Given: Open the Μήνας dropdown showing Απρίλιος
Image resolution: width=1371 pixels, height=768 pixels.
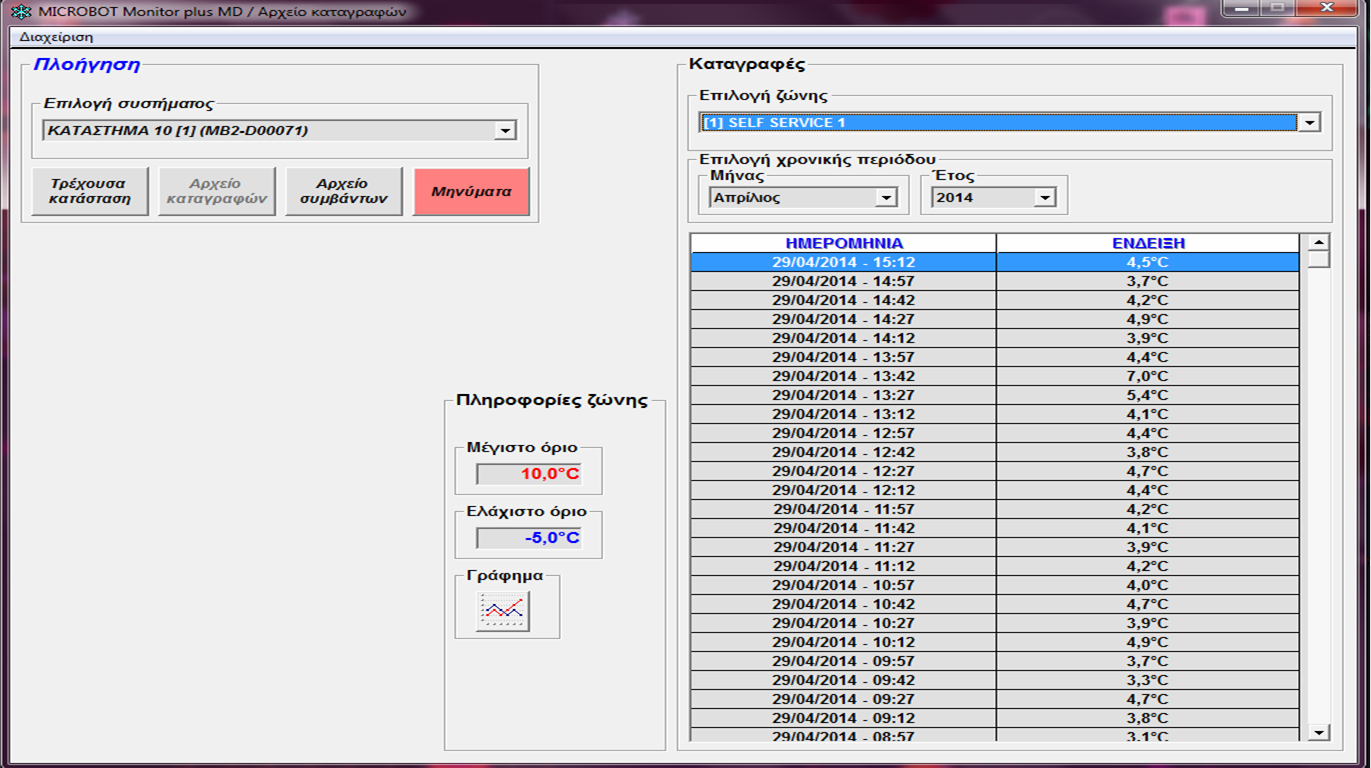Looking at the screenshot, I should tap(884, 197).
